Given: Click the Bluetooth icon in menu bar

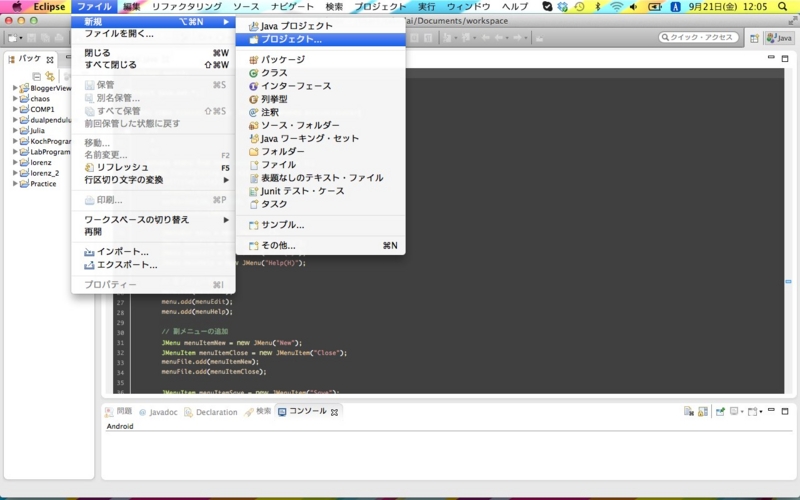Looking at the screenshot, I should point(597,7).
